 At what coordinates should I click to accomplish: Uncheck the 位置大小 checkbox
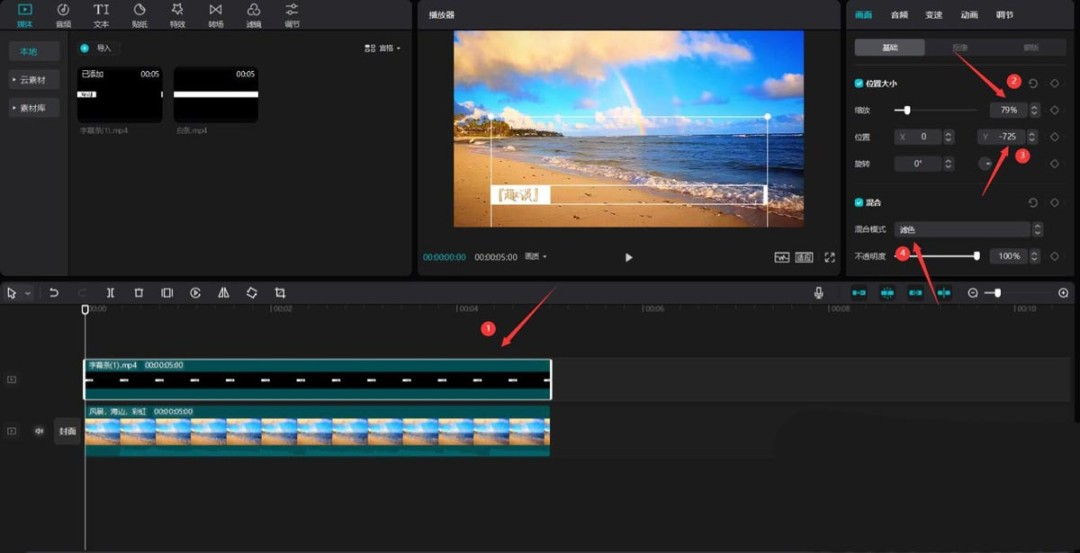859,84
